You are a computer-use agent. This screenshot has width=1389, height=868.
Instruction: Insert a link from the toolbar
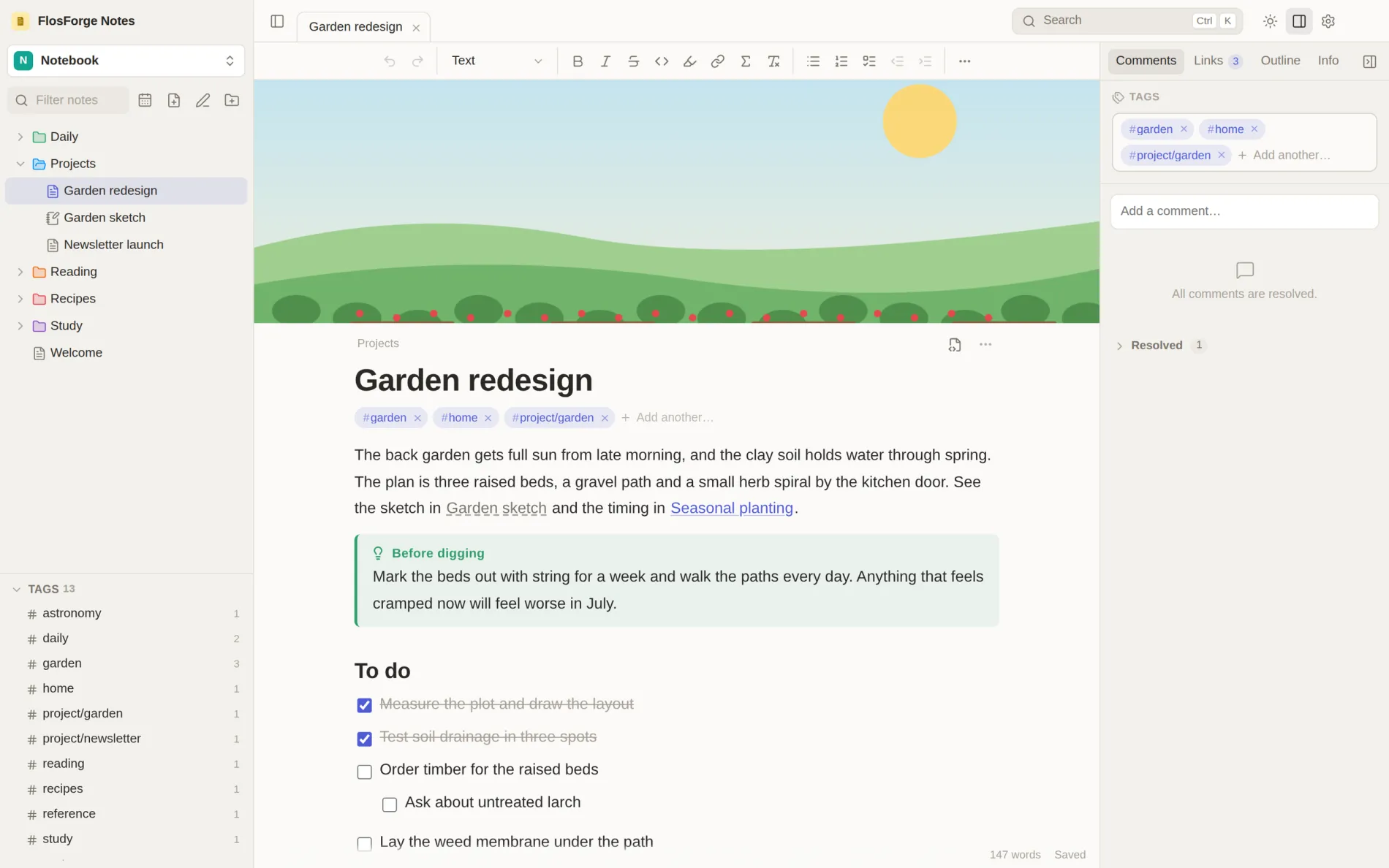click(718, 61)
